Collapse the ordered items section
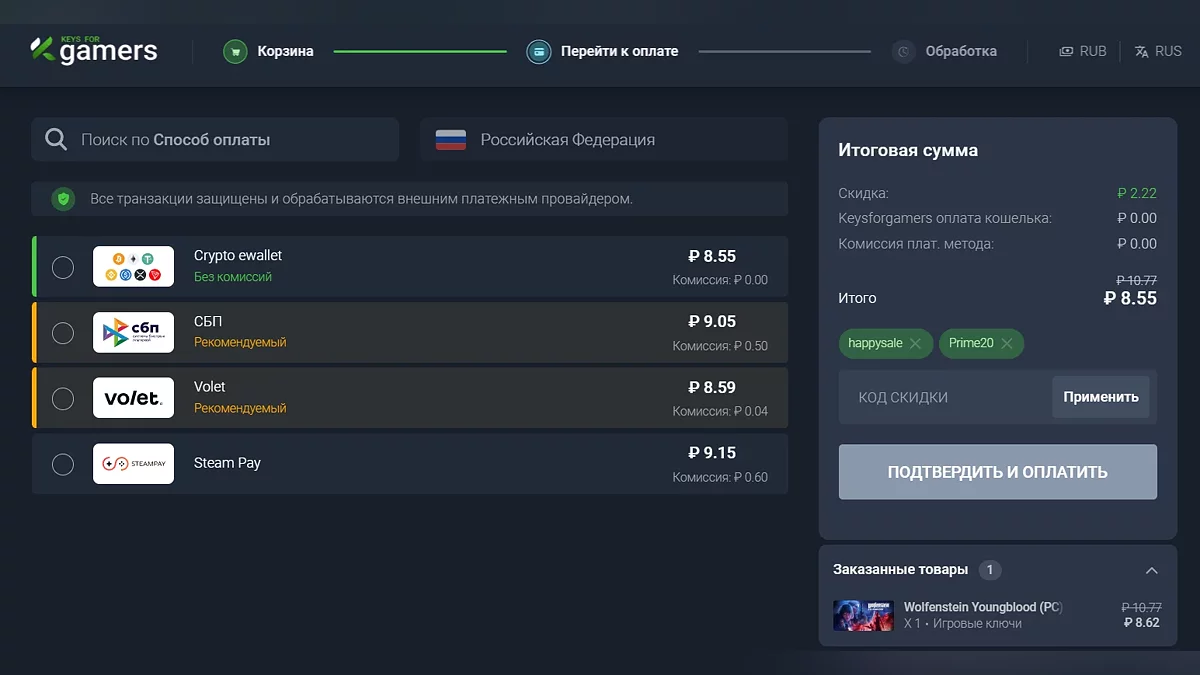 (1151, 570)
